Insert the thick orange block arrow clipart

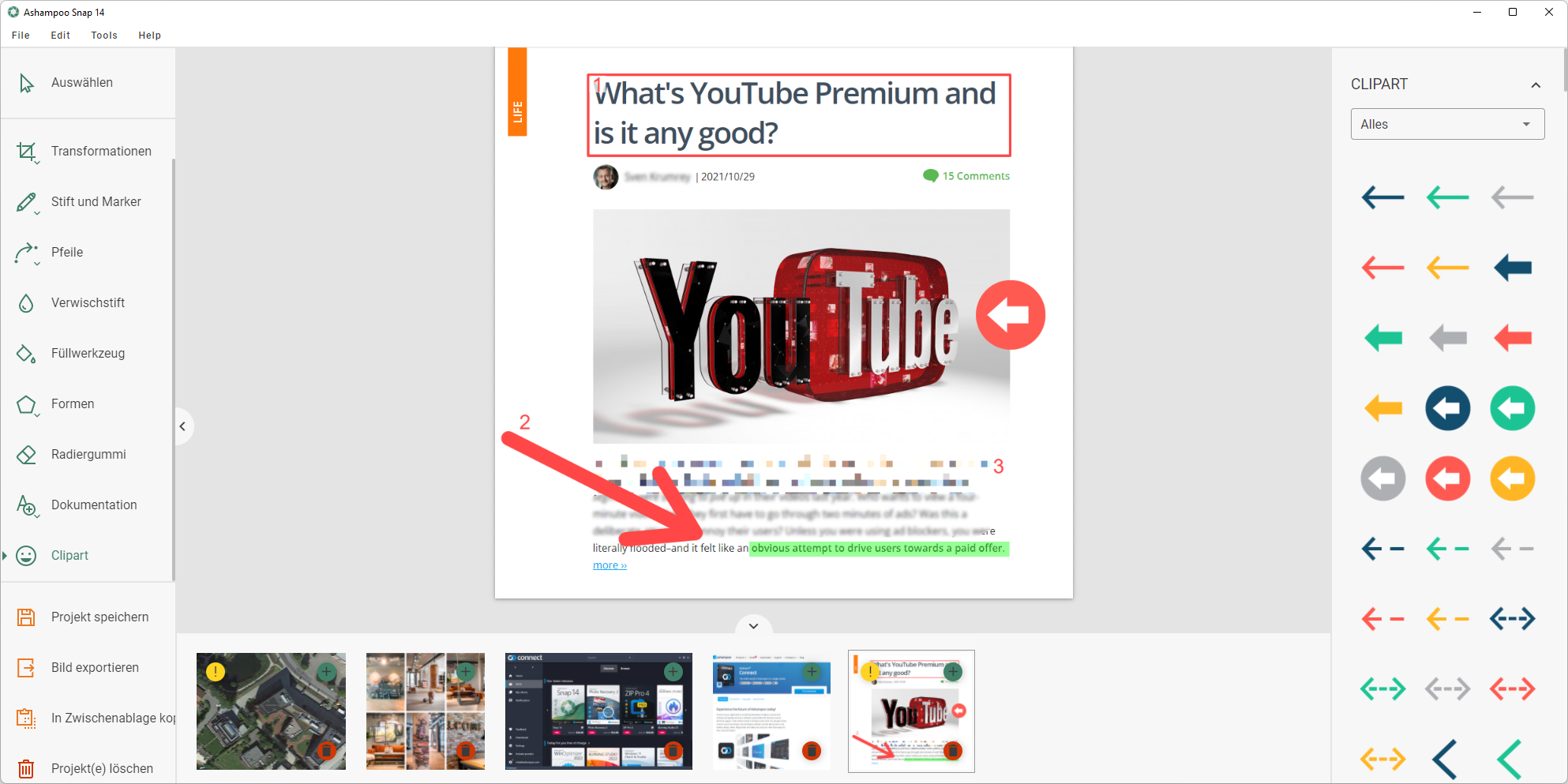pos(1383,408)
